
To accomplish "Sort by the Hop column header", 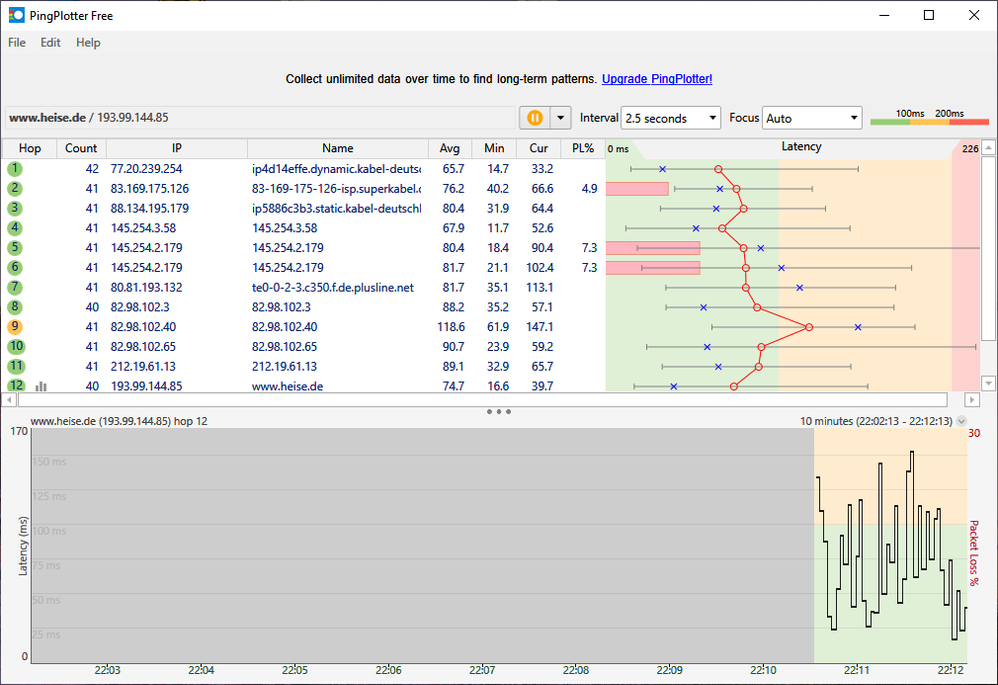I will click(29, 148).
